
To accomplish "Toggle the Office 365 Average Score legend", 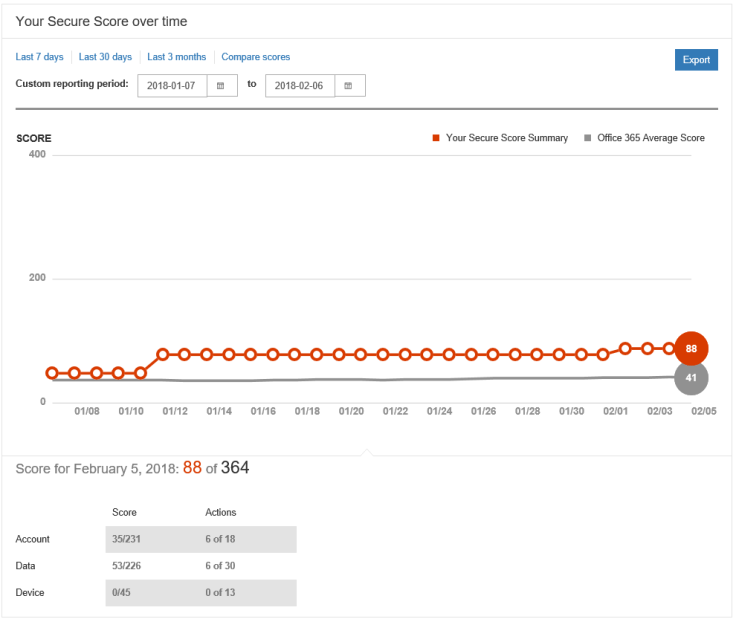I will [x=644, y=138].
